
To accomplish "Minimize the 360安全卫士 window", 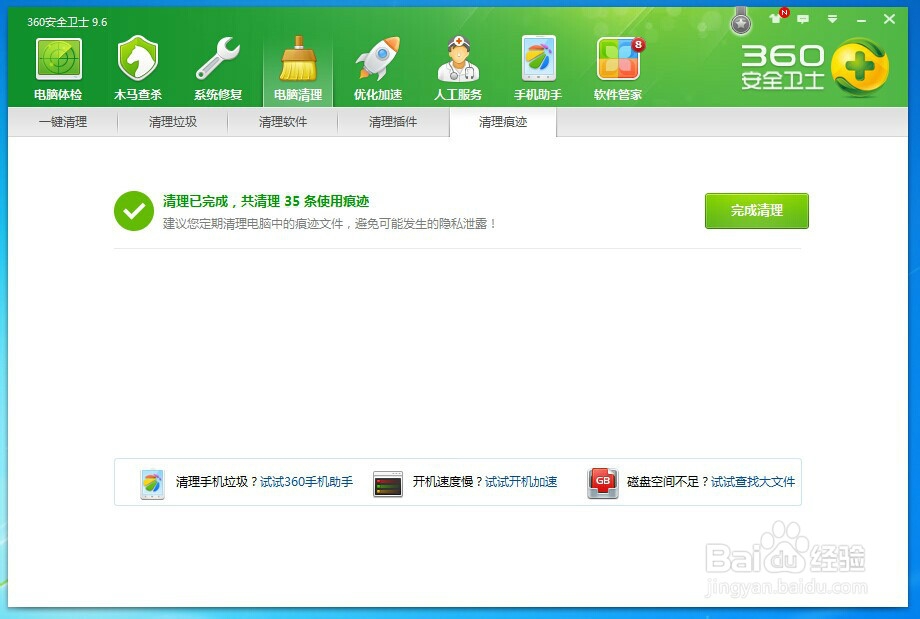I will coord(861,21).
